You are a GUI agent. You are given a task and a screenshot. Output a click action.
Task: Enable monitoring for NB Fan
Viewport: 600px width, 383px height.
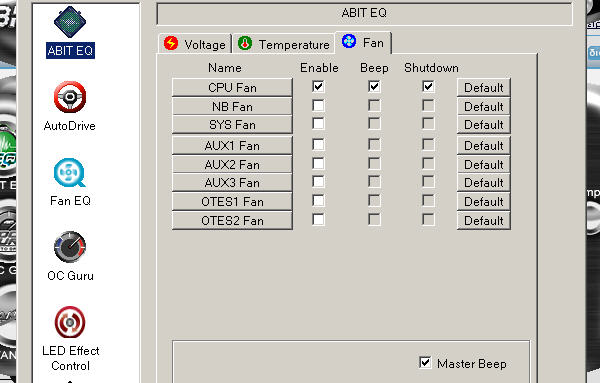pyautogui.click(x=318, y=105)
